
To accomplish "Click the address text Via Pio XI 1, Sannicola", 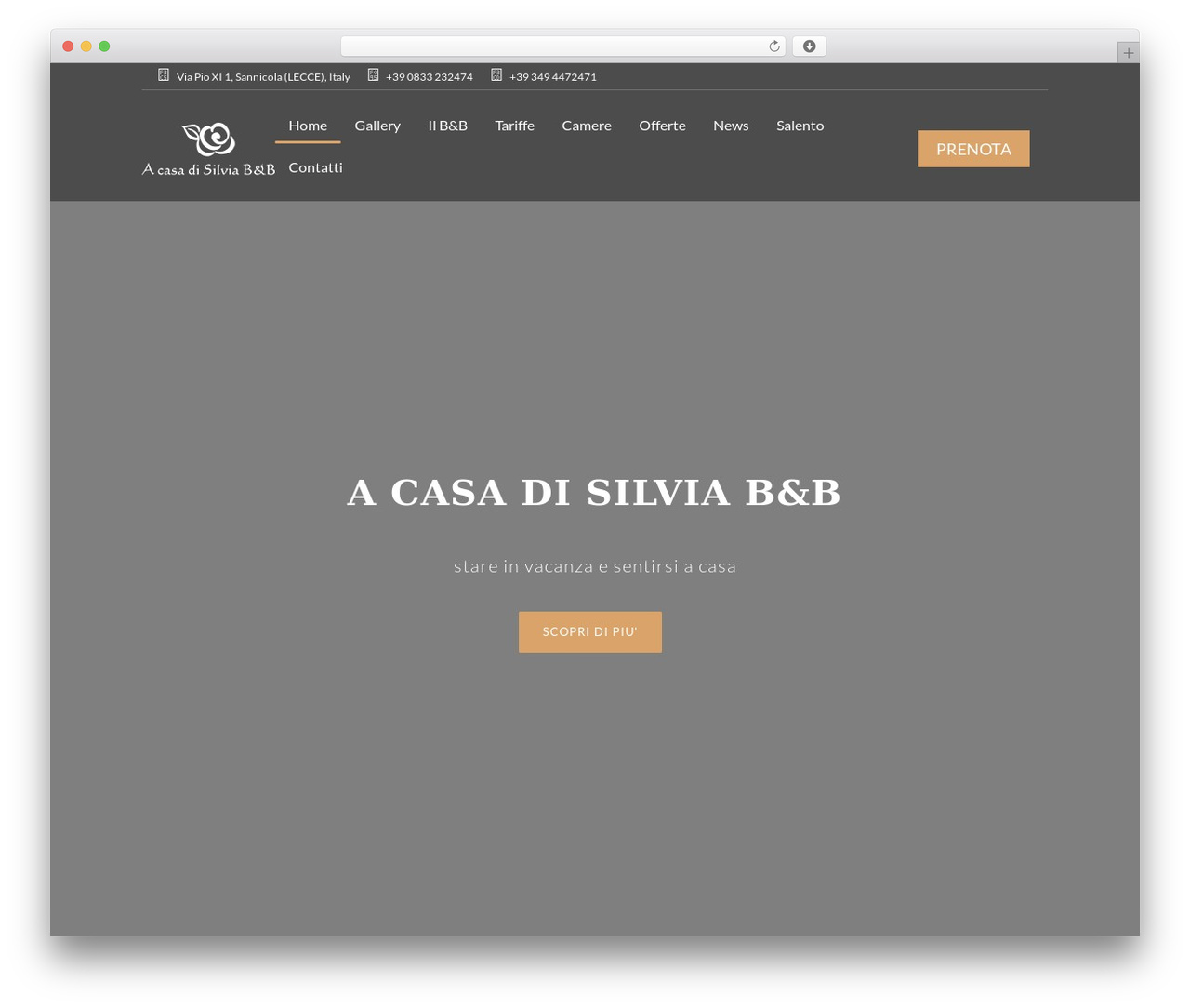I will (263, 77).
